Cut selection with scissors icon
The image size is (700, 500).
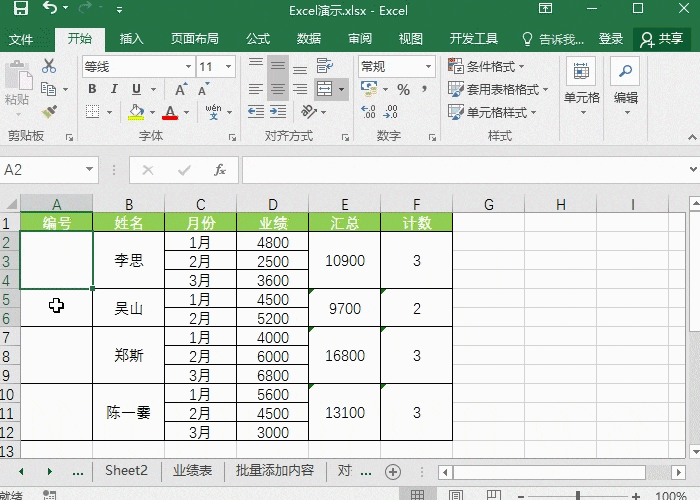point(49,66)
